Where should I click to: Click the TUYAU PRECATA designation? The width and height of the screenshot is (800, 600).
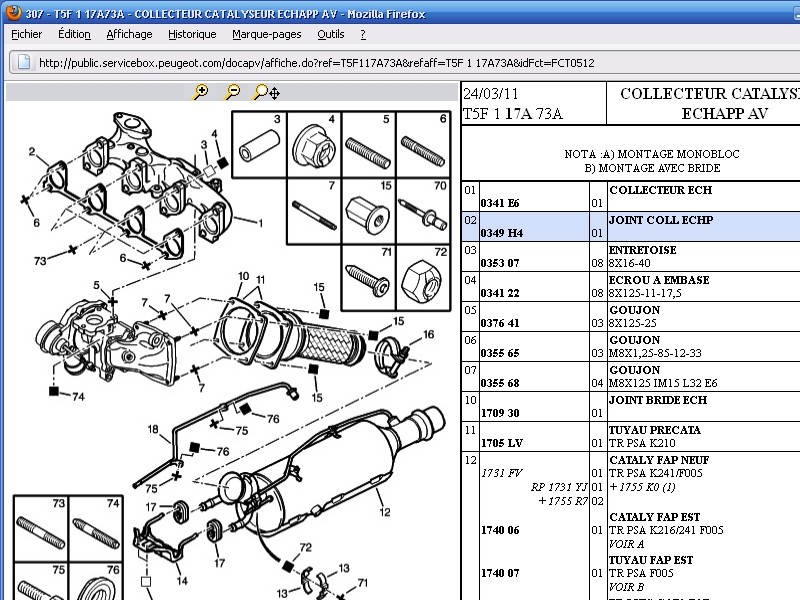tap(655, 430)
